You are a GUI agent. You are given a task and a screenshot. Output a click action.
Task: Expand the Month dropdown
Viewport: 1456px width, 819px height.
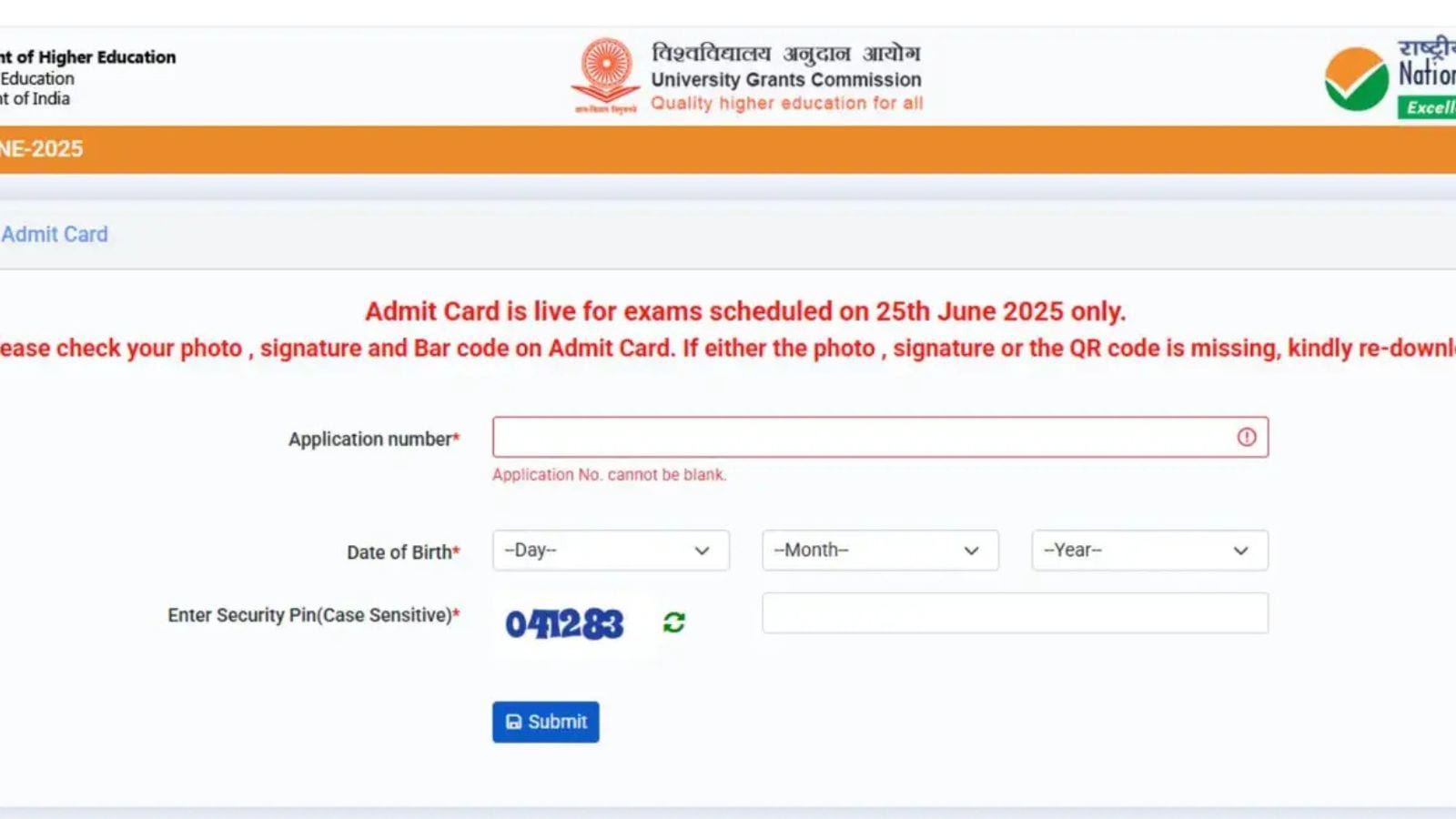point(879,551)
